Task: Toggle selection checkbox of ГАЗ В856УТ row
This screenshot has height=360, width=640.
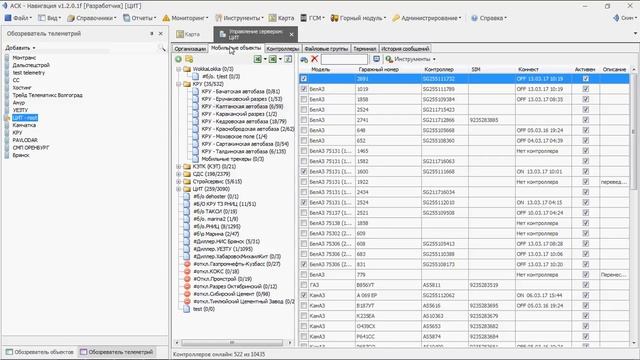Action: click(304, 285)
